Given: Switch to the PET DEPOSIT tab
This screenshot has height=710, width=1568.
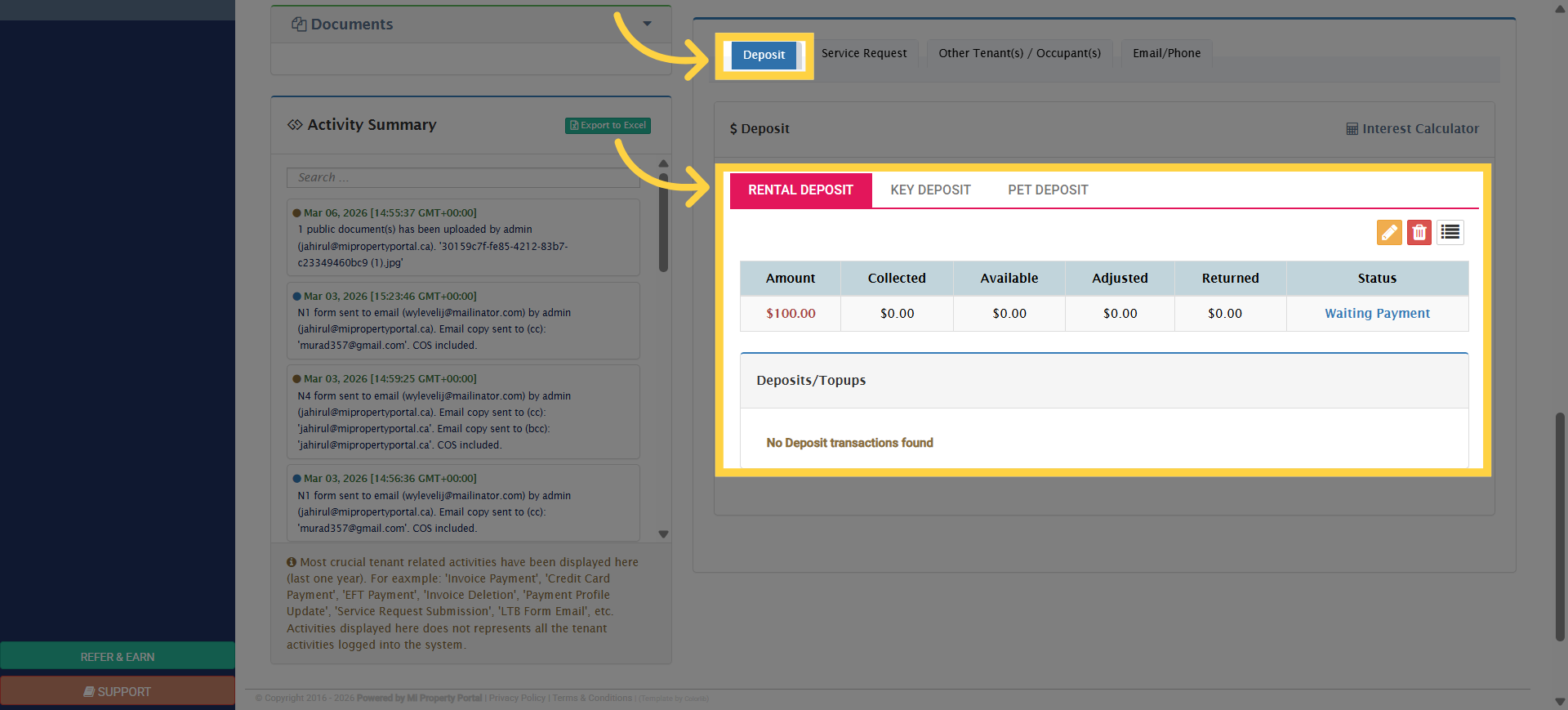Looking at the screenshot, I should [1048, 190].
